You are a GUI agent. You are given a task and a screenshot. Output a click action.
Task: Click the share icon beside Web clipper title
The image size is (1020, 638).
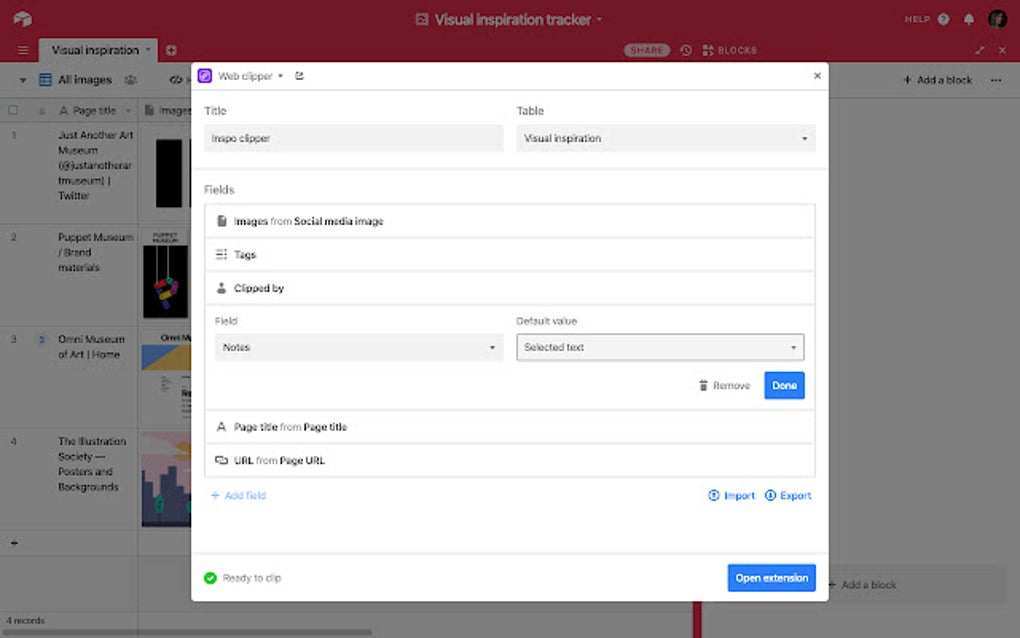[298, 75]
